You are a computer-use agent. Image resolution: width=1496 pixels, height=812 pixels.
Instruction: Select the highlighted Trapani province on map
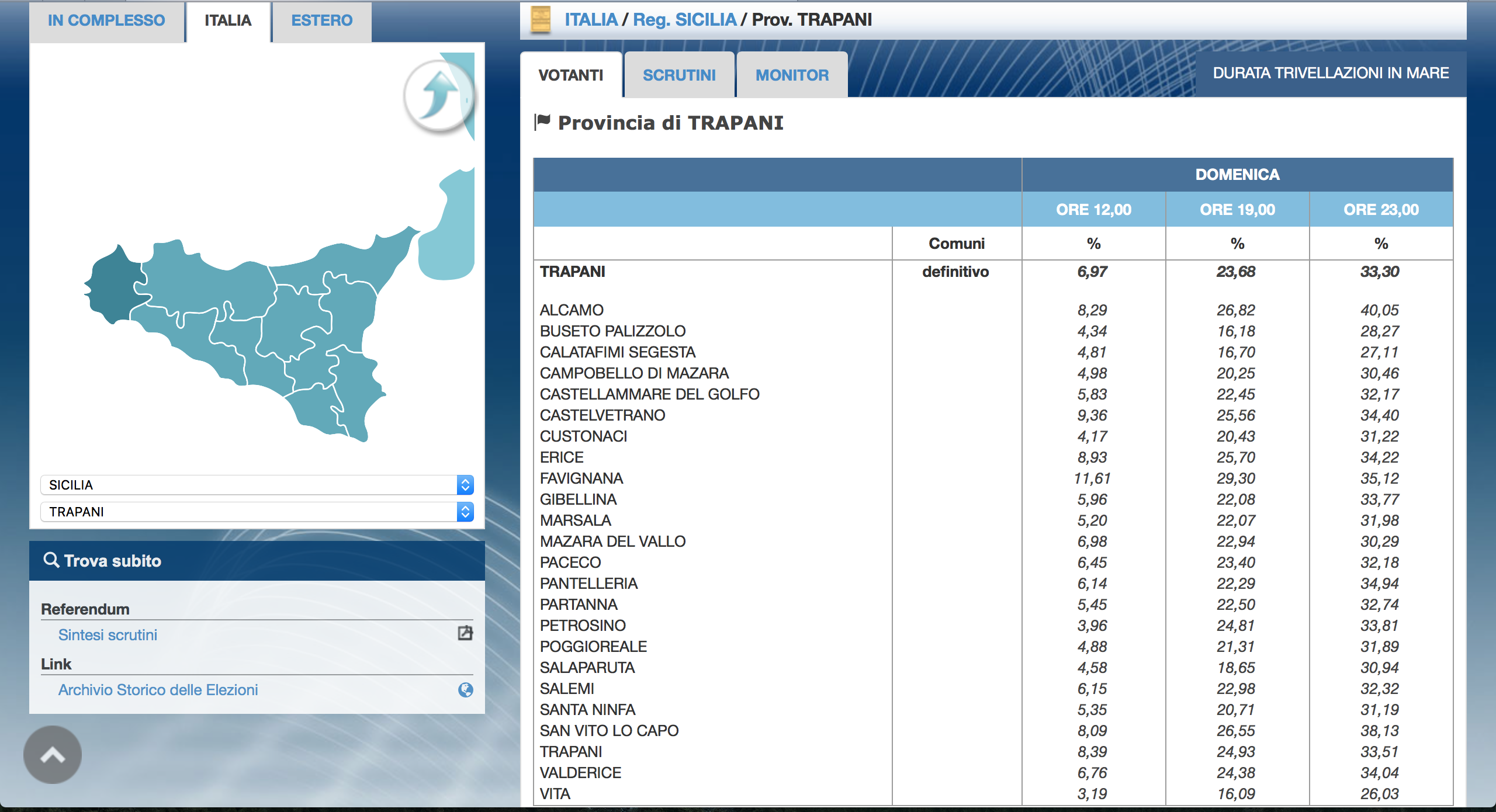pos(114,285)
